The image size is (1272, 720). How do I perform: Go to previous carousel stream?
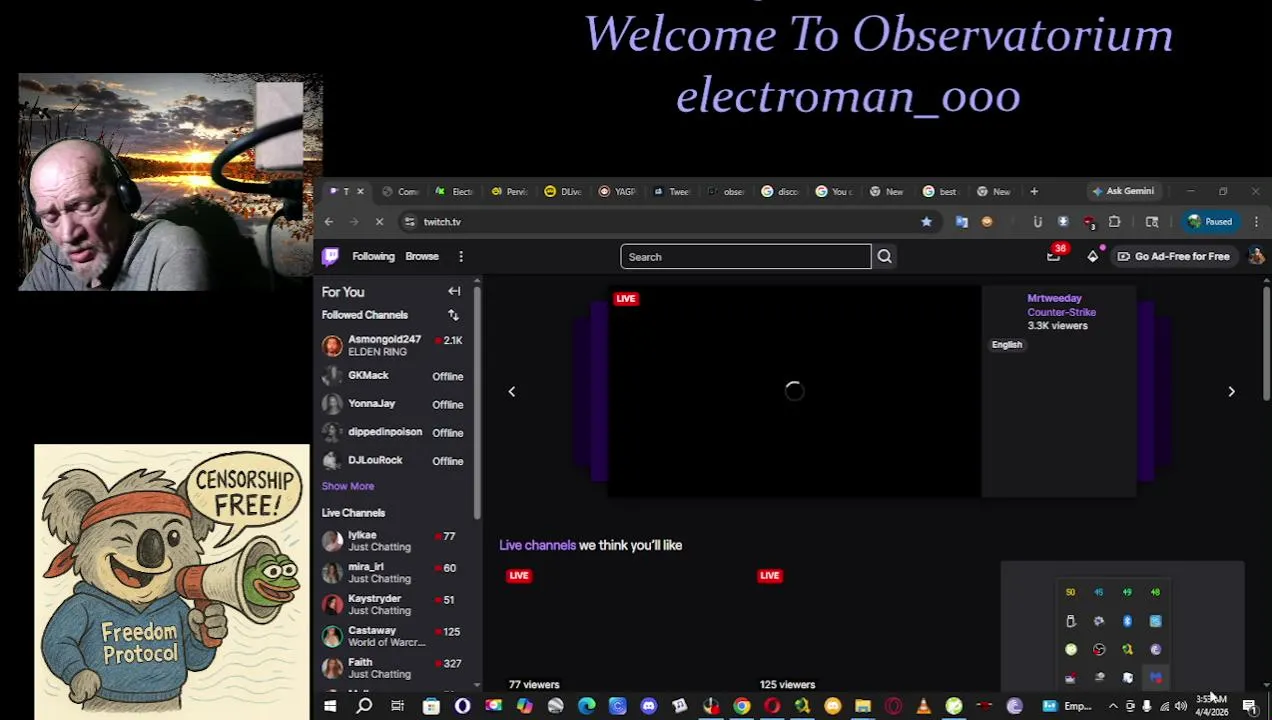click(x=511, y=392)
